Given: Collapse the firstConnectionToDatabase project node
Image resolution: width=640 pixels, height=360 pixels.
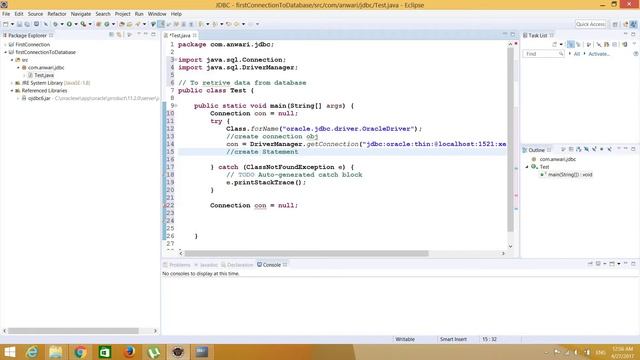Looking at the screenshot, I should (6, 52).
